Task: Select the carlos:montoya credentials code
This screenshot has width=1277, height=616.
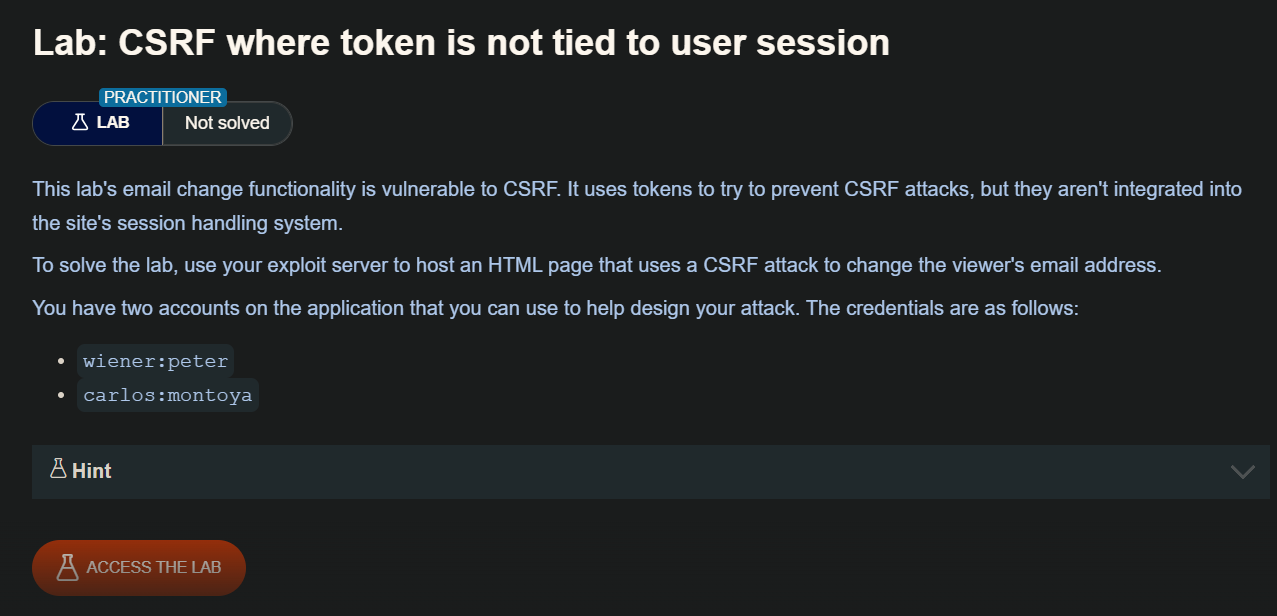Action: click(x=168, y=395)
